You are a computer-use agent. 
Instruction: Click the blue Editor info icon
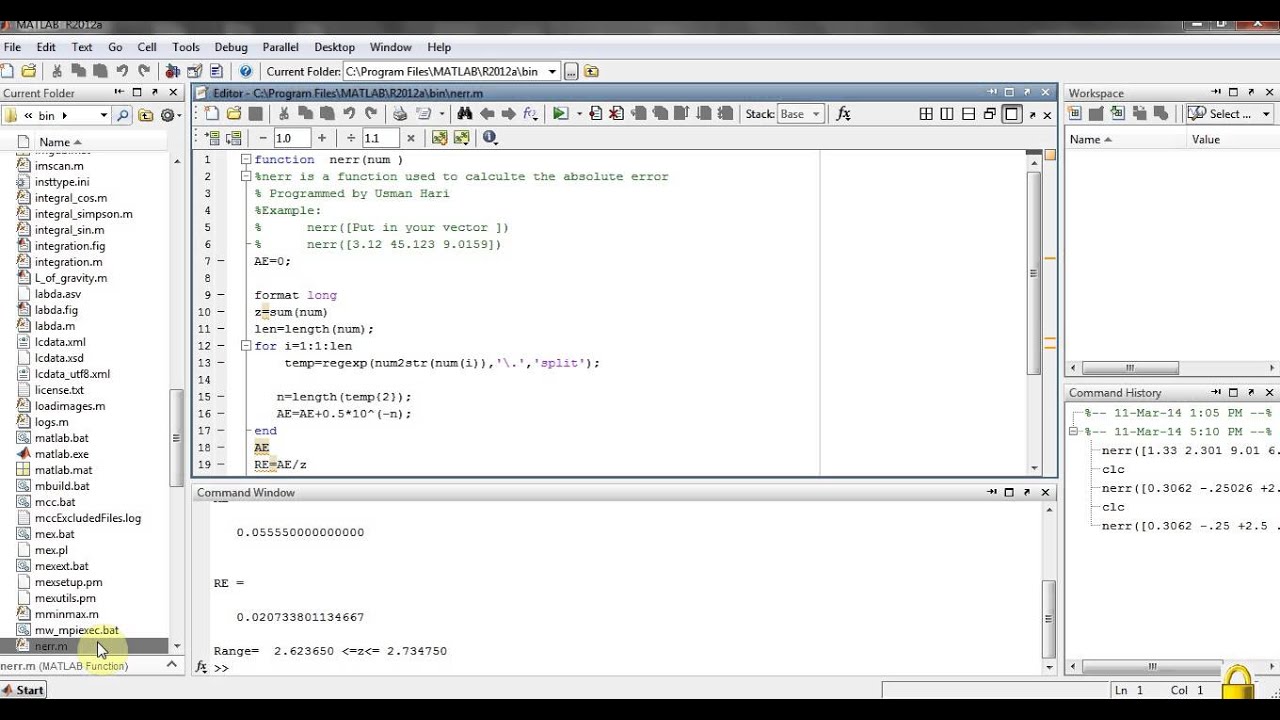pos(489,138)
